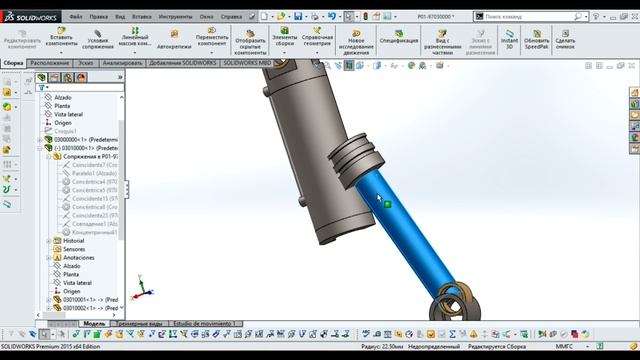Select the Модель bottom tab
Viewport: 640px width, 360px height.
(94, 324)
